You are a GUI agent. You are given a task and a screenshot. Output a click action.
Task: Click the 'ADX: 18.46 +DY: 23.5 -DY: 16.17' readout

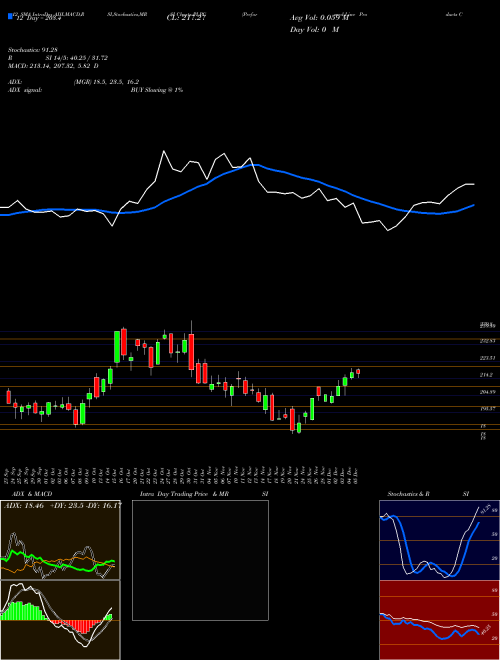(63, 505)
